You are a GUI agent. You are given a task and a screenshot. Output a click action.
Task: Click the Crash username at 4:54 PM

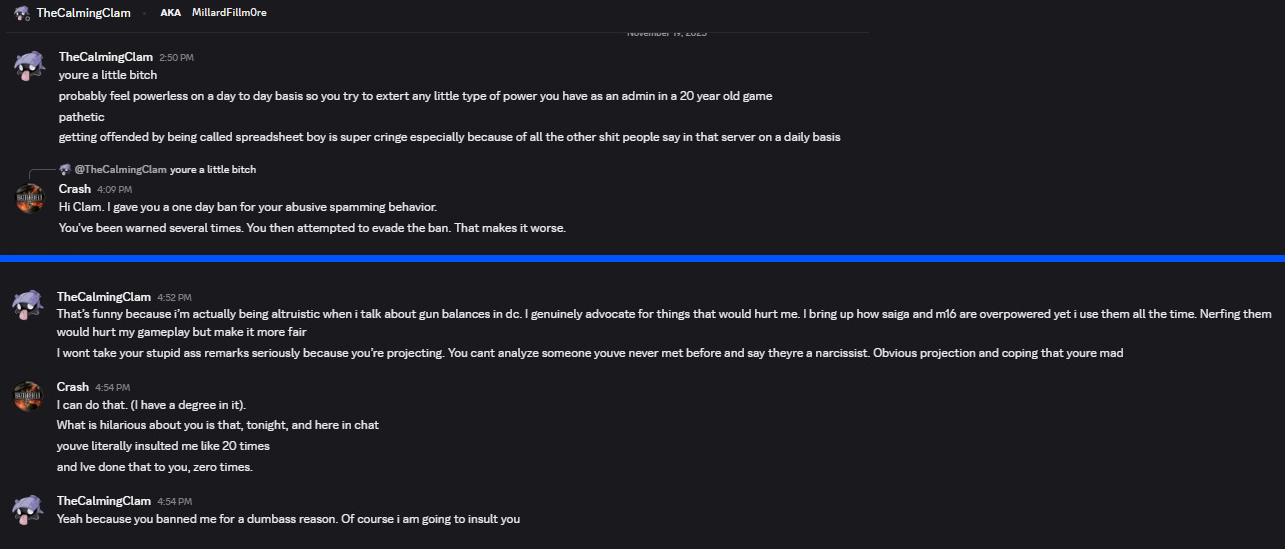(x=73, y=387)
